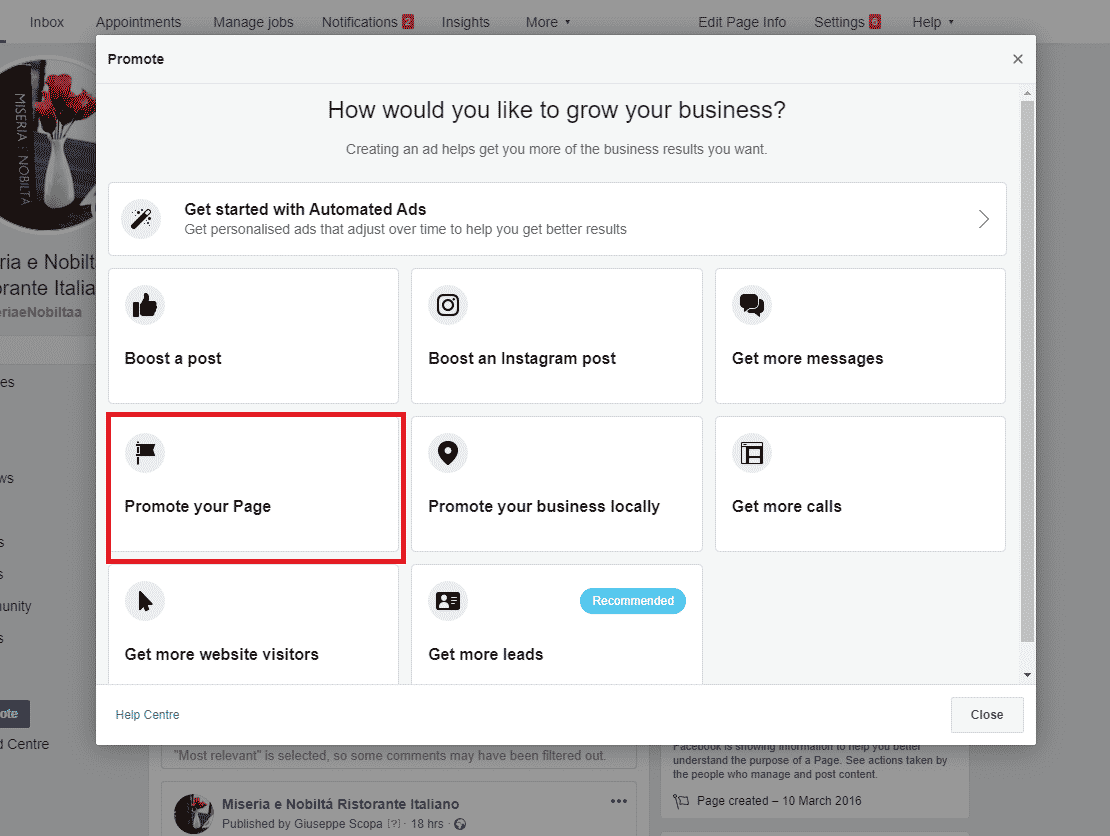This screenshot has width=1110, height=836.
Task: Switch to Manage jobs tab
Action: point(253,22)
